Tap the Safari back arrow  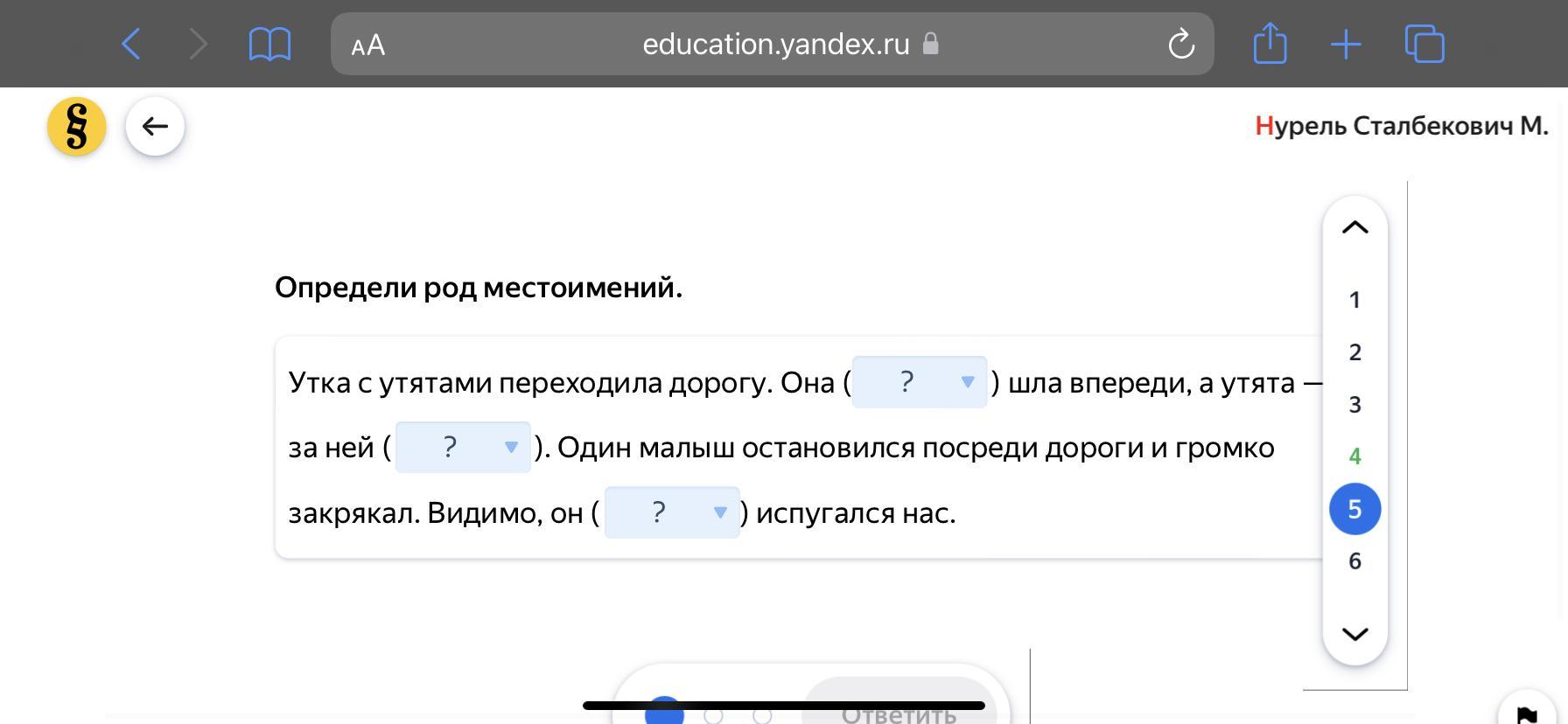coord(131,44)
